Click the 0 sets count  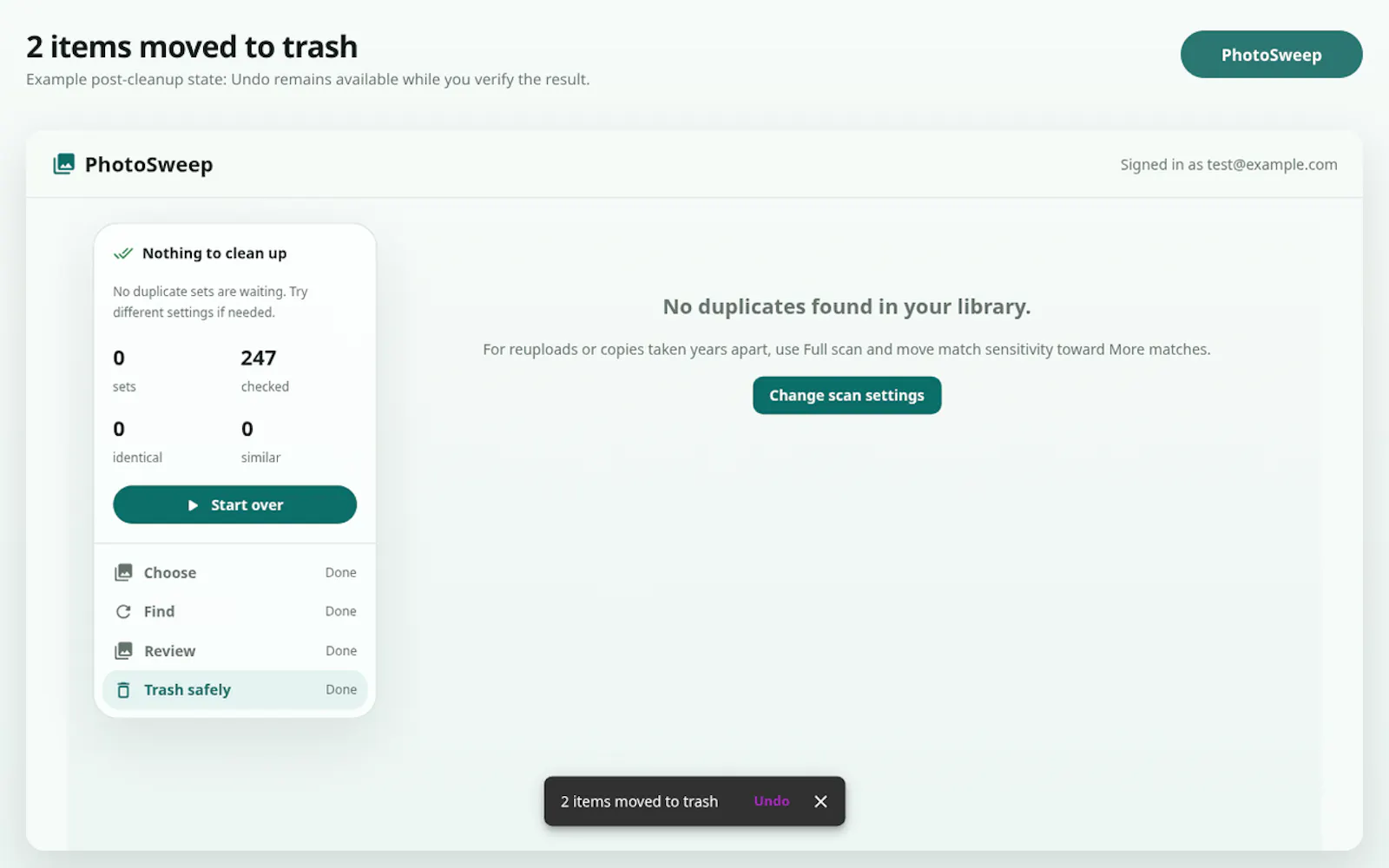tap(124, 371)
